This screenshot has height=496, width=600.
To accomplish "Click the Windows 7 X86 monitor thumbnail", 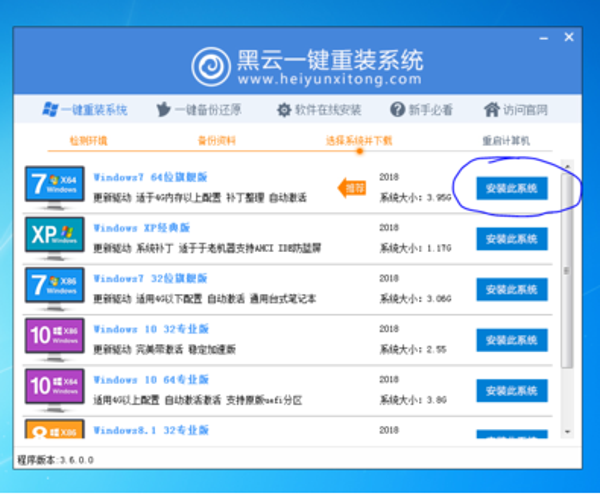I will pos(55,289).
